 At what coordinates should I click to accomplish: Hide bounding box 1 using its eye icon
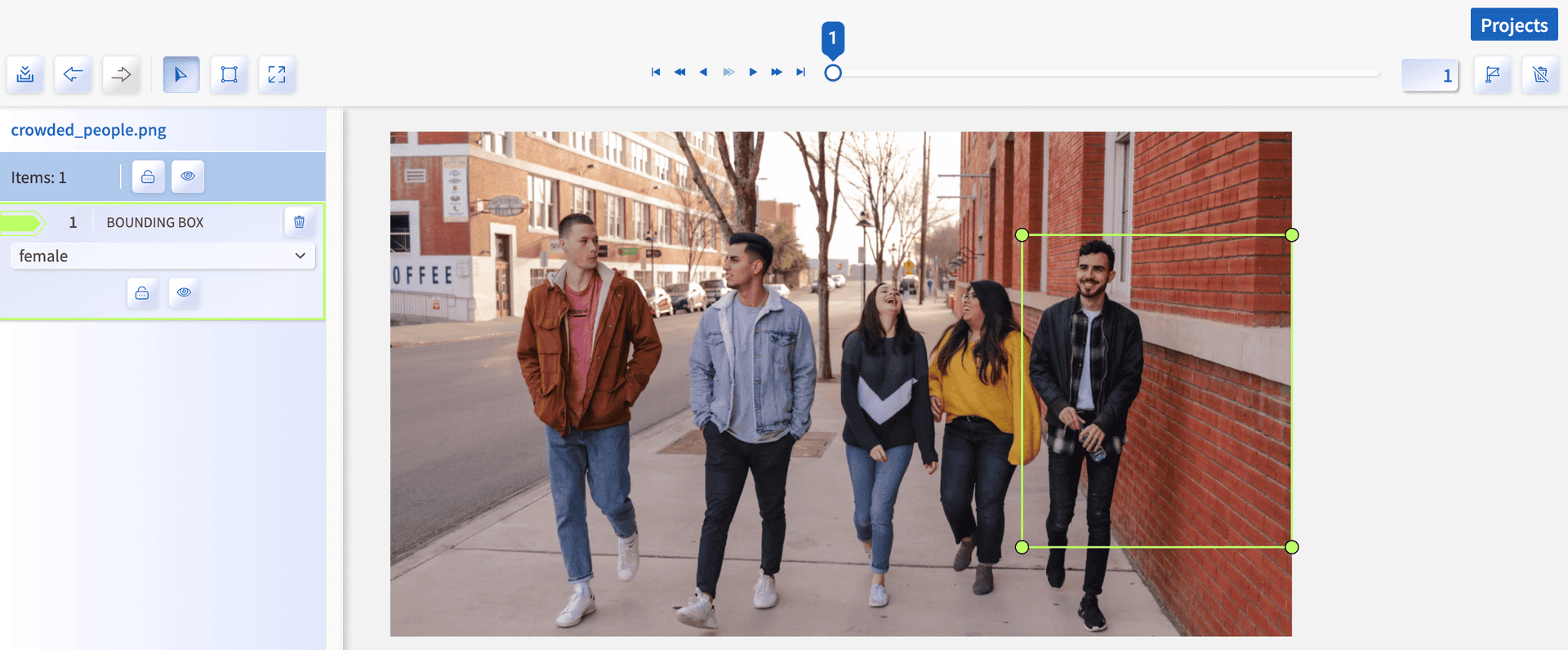click(185, 292)
